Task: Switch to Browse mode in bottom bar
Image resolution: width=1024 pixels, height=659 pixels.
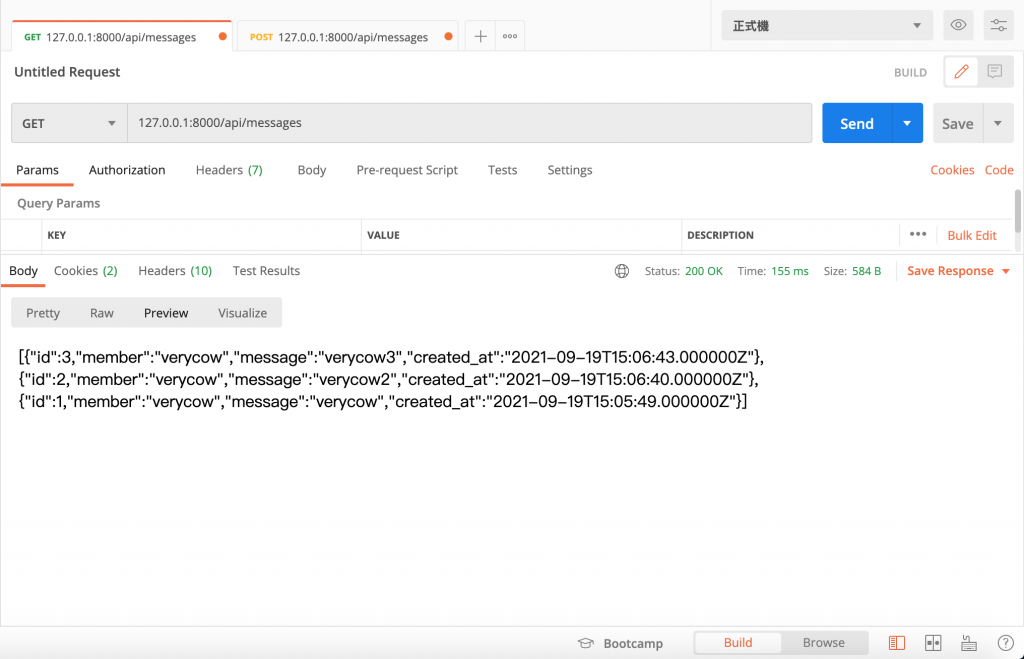Action: (x=824, y=643)
